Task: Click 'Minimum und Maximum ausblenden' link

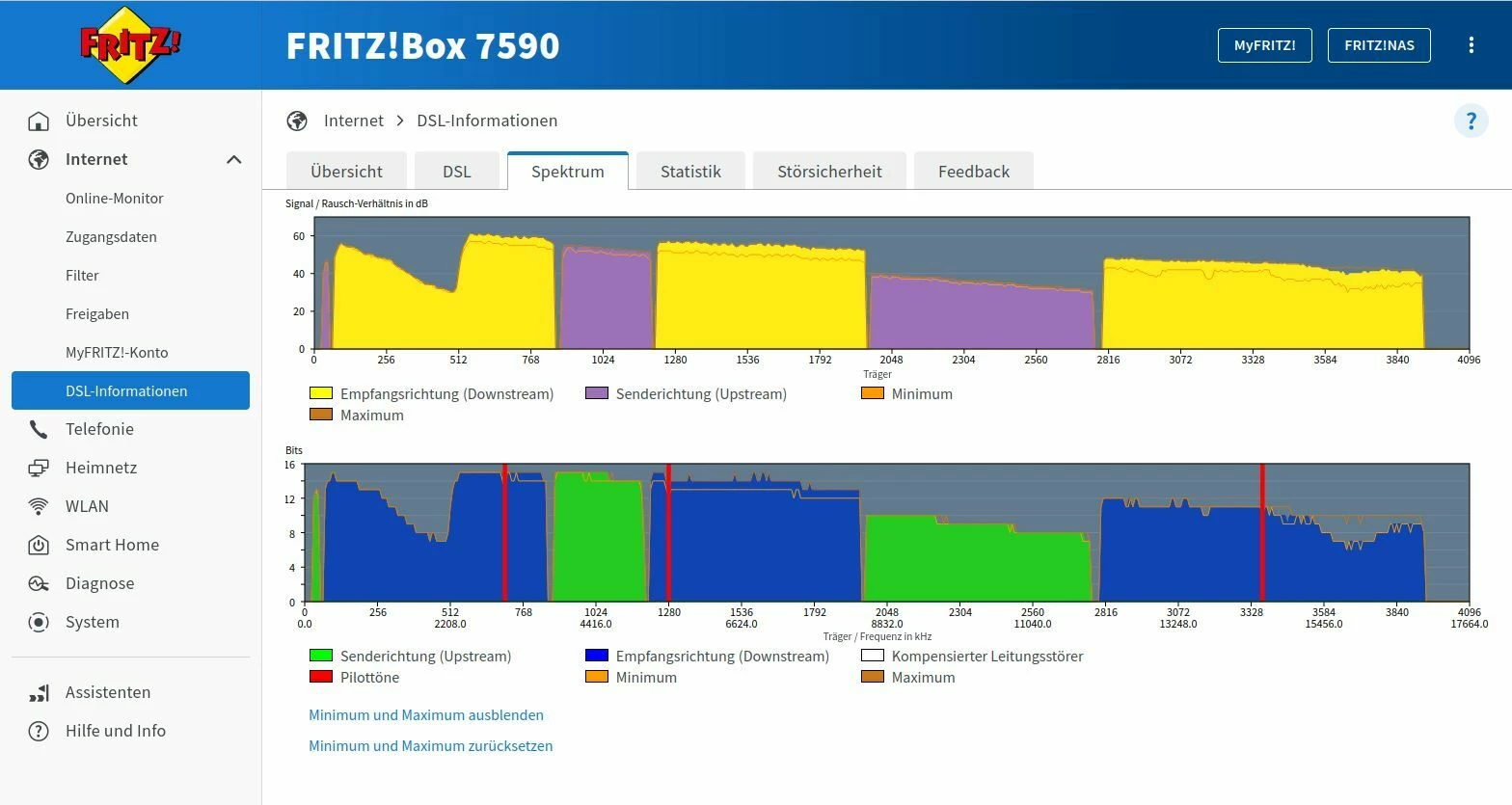Action: point(426,715)
